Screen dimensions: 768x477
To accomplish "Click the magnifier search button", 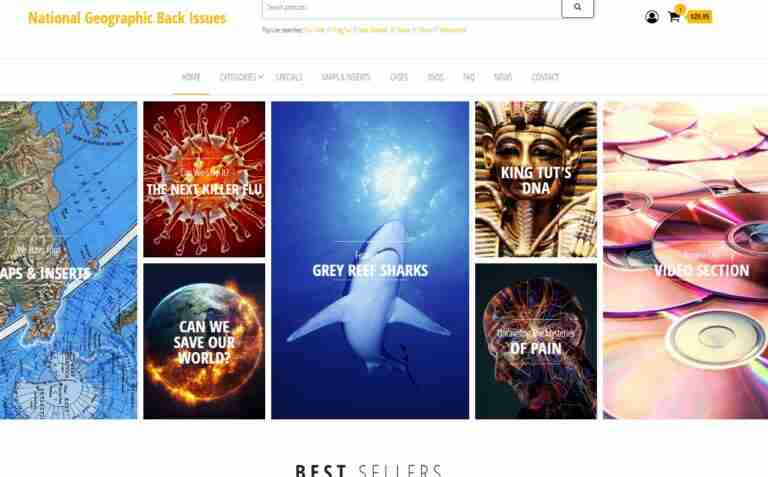I will (x=577, y=7).
